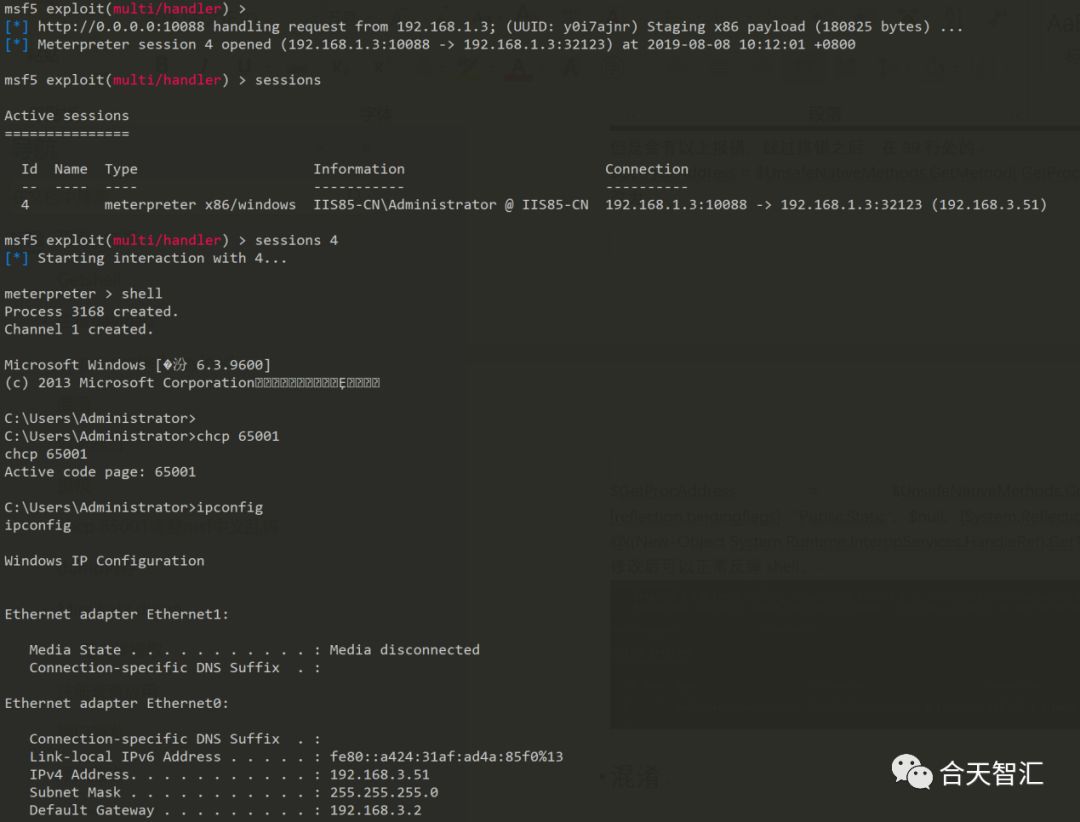This screenshot has height=822, width=1080.
Task: Click 'Media disconnected' value
Action: coord(404,650)
